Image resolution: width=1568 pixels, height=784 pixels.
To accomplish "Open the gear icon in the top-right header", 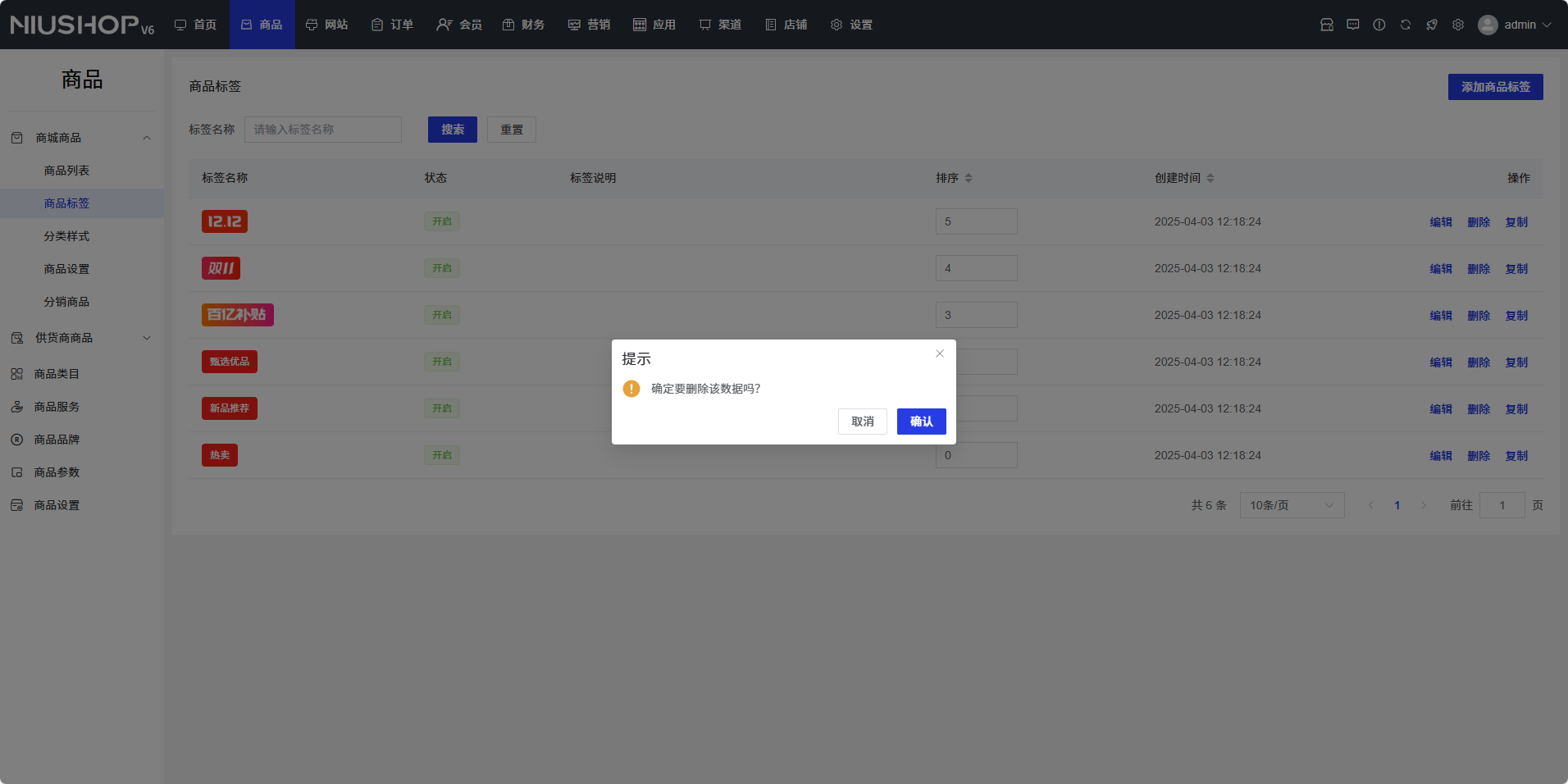I will (x=1458, y=25).
